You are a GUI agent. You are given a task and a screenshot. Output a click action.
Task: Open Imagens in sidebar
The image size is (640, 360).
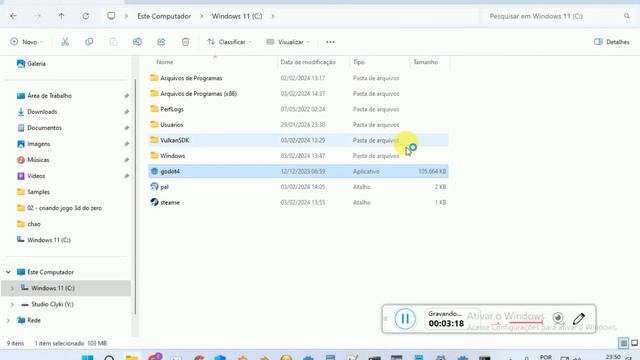[x=33, y=144]
